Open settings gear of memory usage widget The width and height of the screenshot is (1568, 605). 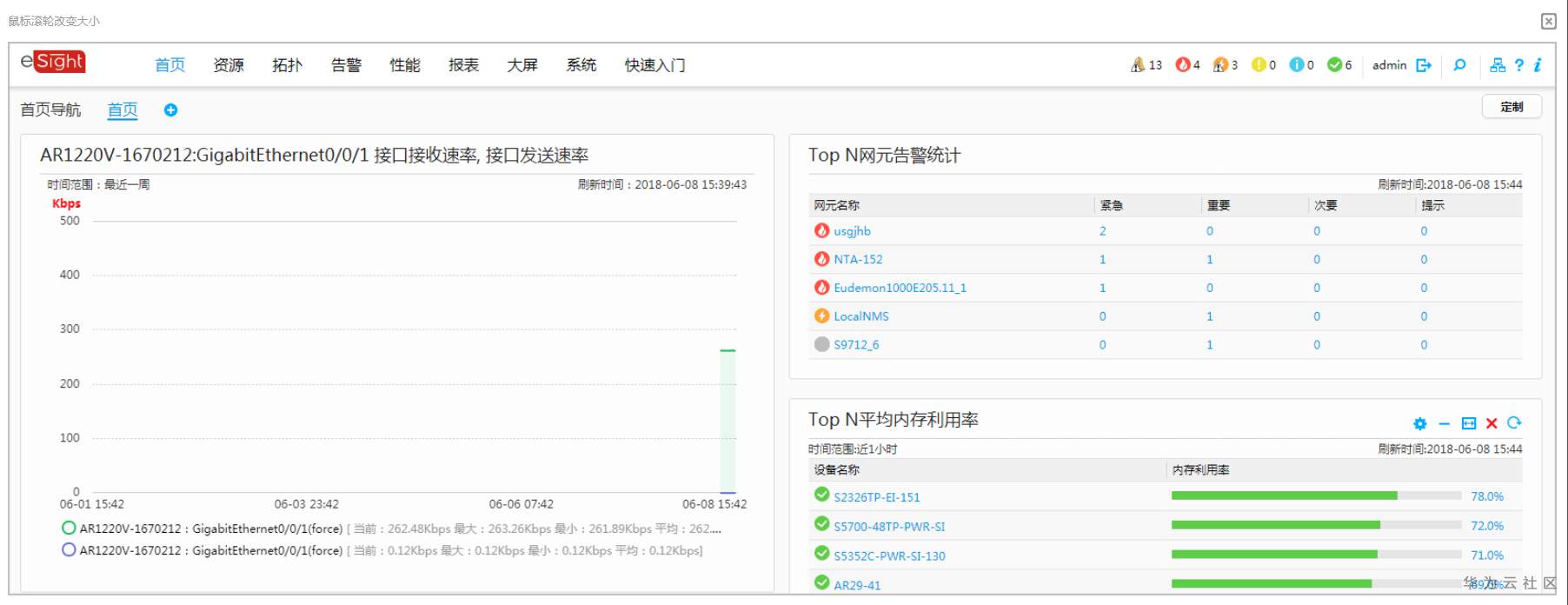point(1420,423)
